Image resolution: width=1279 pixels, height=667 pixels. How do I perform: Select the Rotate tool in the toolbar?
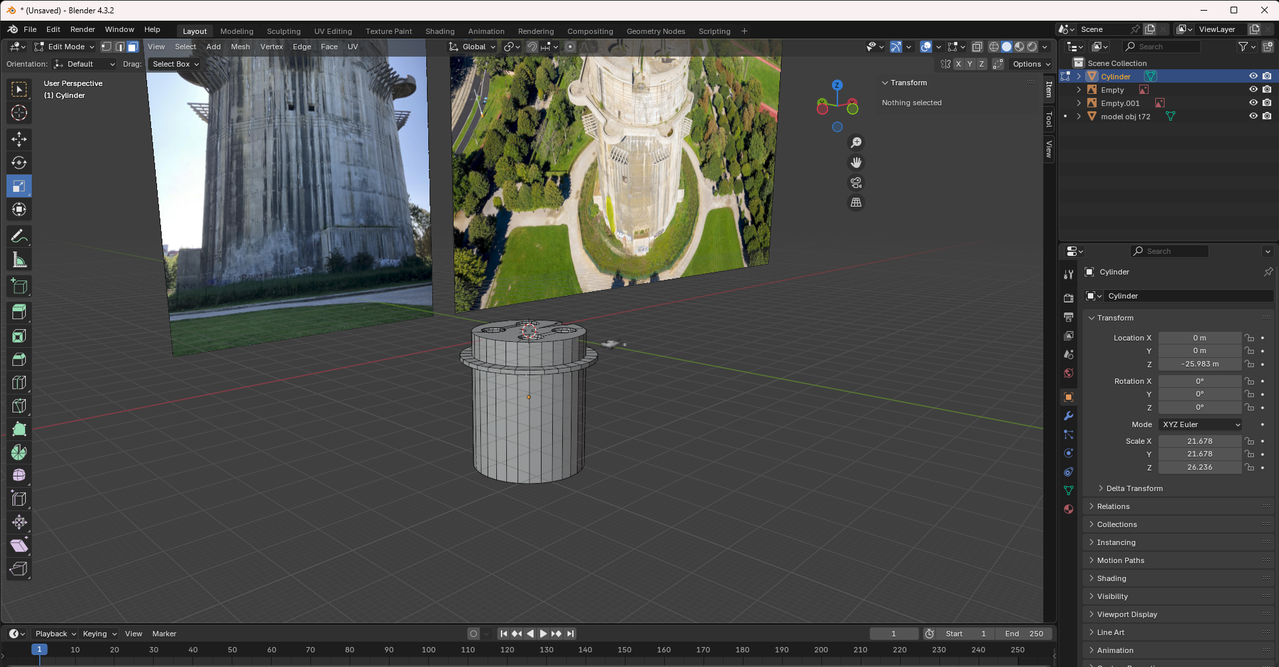pos(19,162)
